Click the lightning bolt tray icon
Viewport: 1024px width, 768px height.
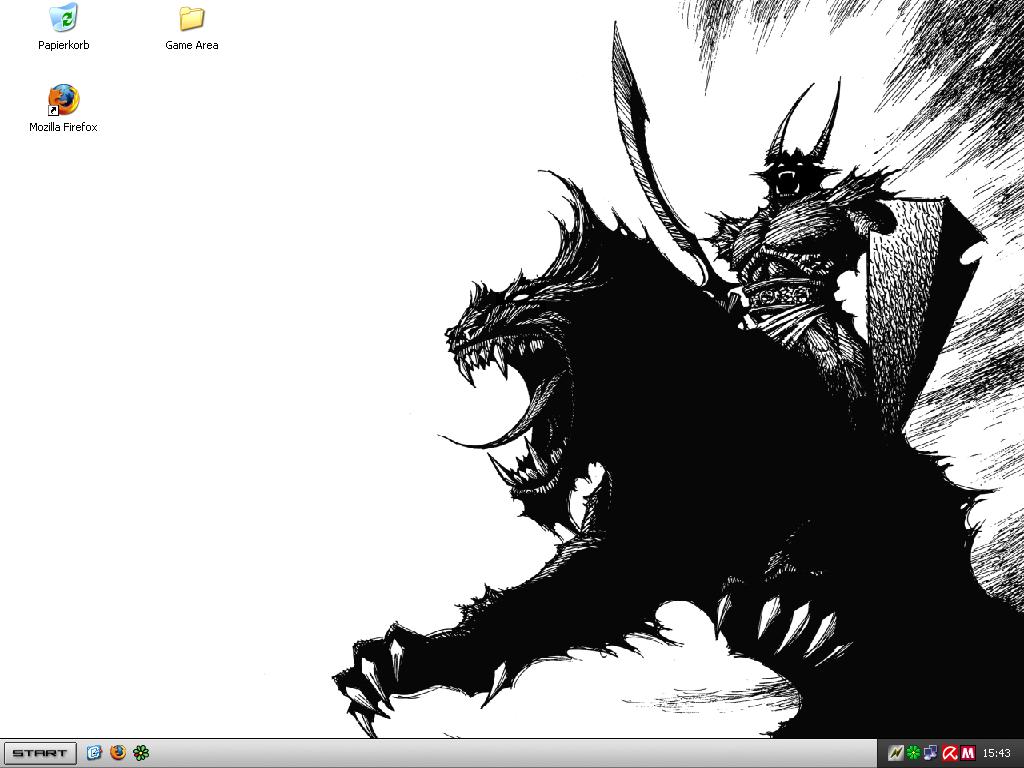(x=895, y=753)
